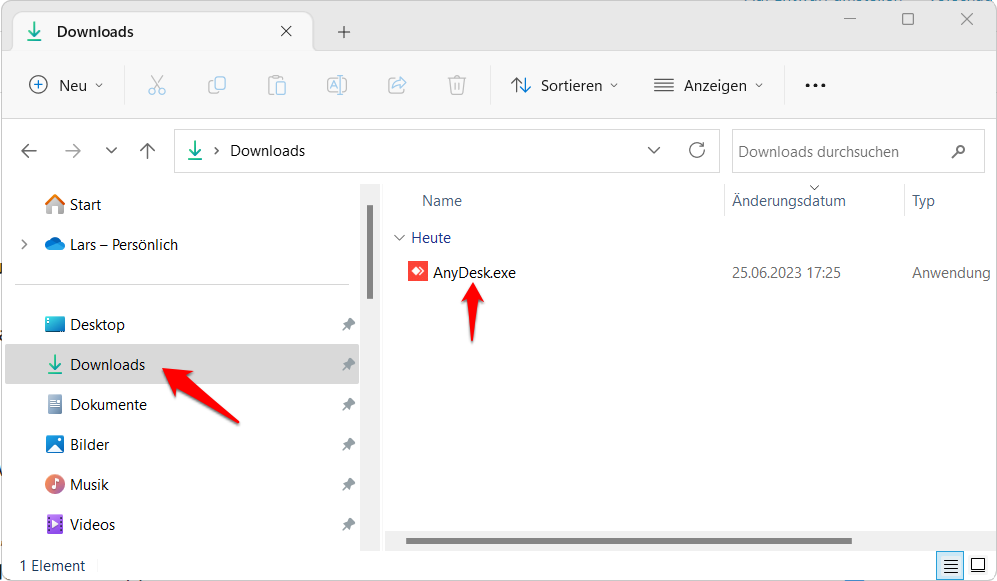Click the Share icon in toolbar
The image size is (997, 581).
397,85
